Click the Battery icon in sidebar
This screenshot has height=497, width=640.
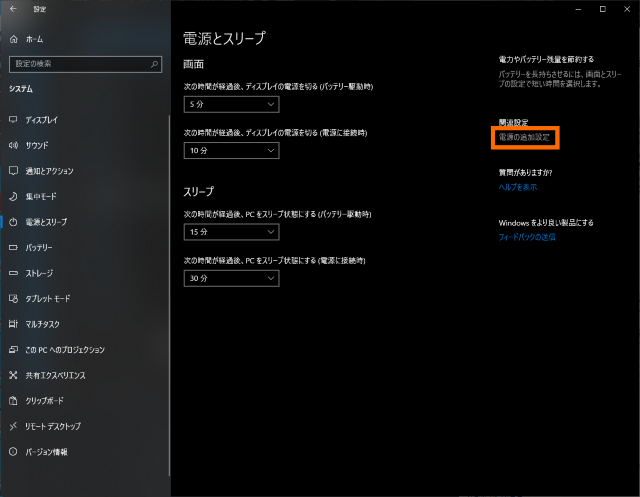pos(13,247)
